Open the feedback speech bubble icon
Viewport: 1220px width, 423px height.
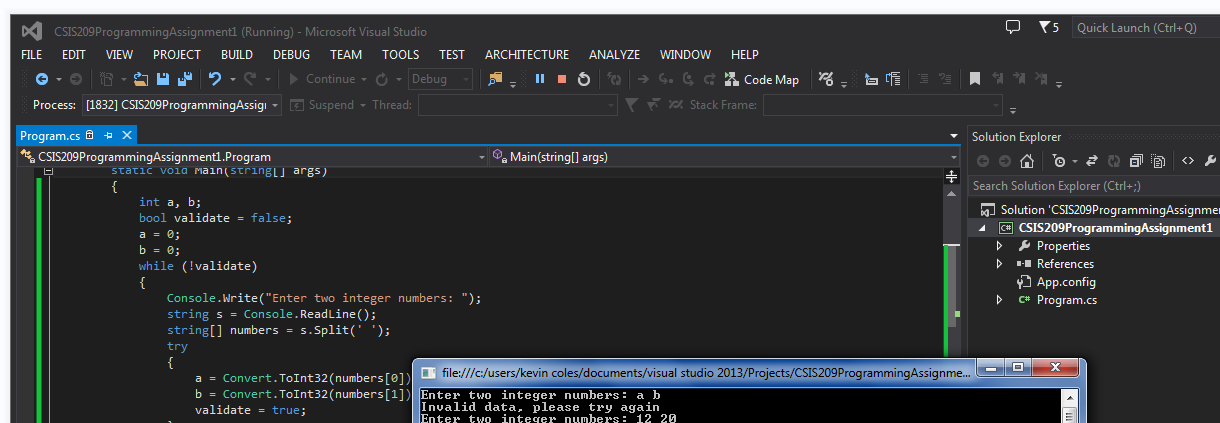(1013, 27)
